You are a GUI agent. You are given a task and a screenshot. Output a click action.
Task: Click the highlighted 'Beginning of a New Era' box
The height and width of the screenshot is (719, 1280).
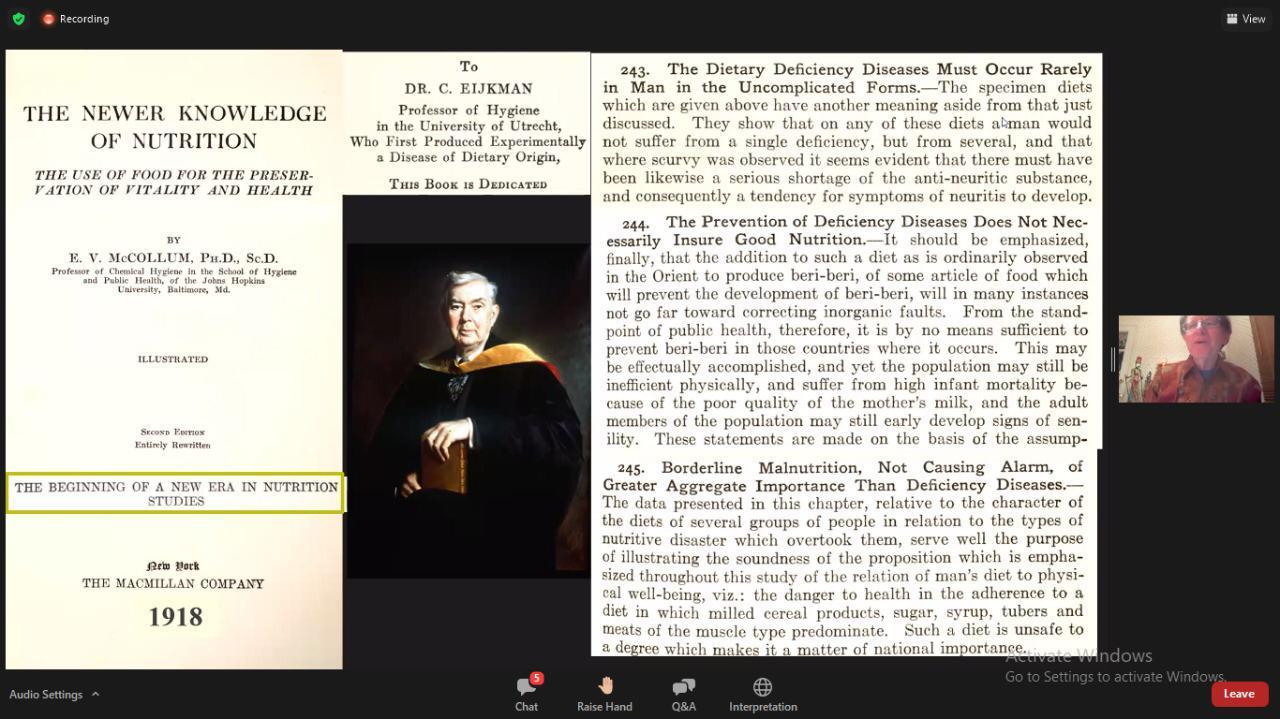click(x=176, y=494)
